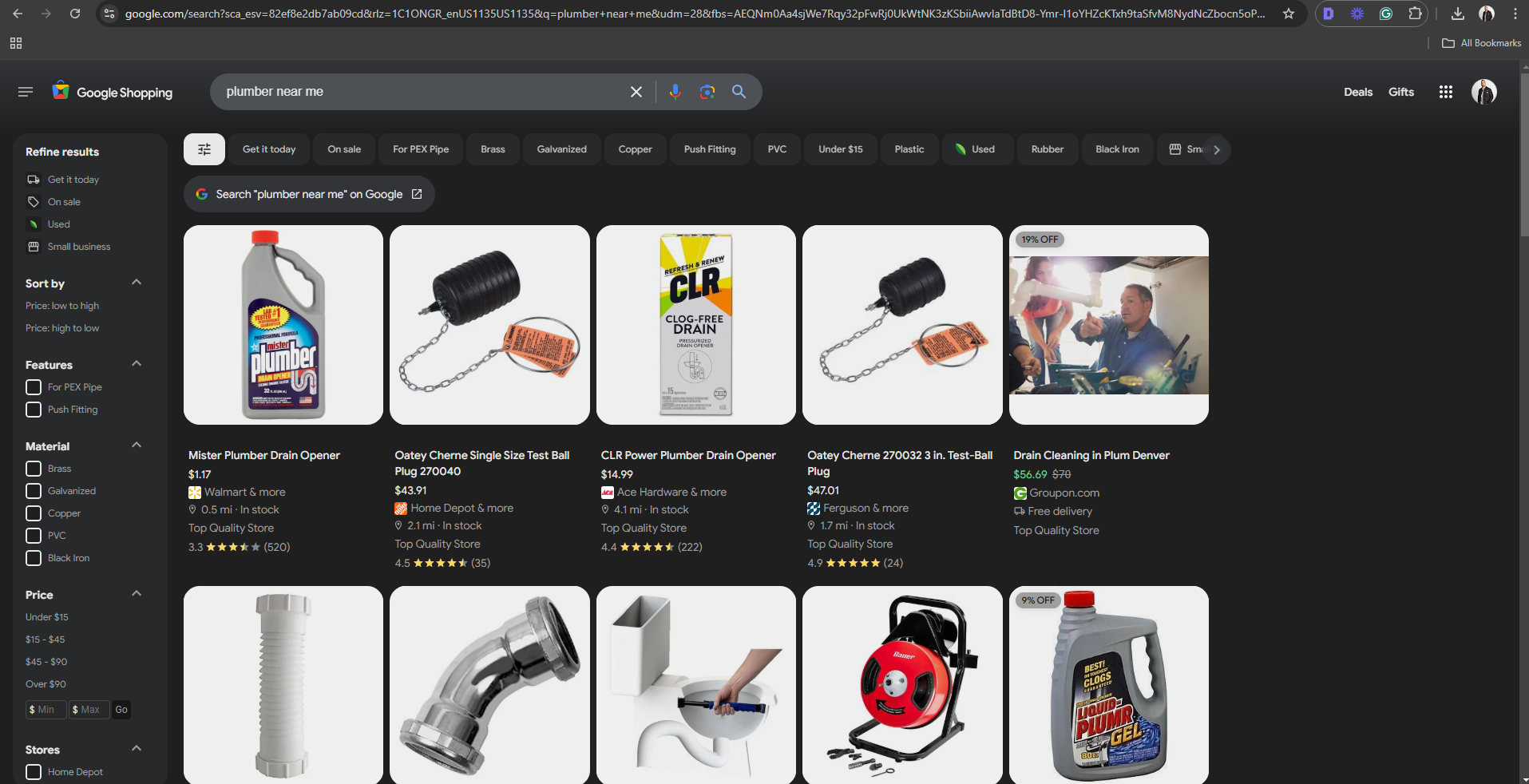Tick the Brass material checkbox
1529x784 pixels.
coord(34,469)
